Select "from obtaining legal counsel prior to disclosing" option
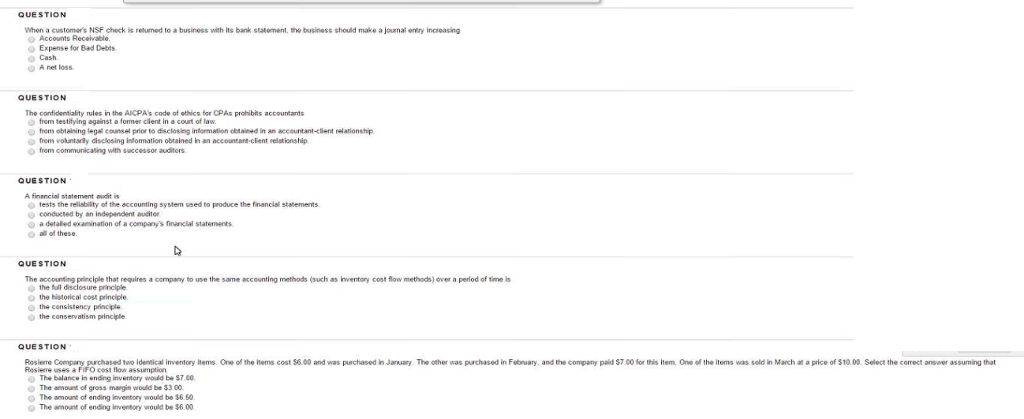 pos(32,131)
